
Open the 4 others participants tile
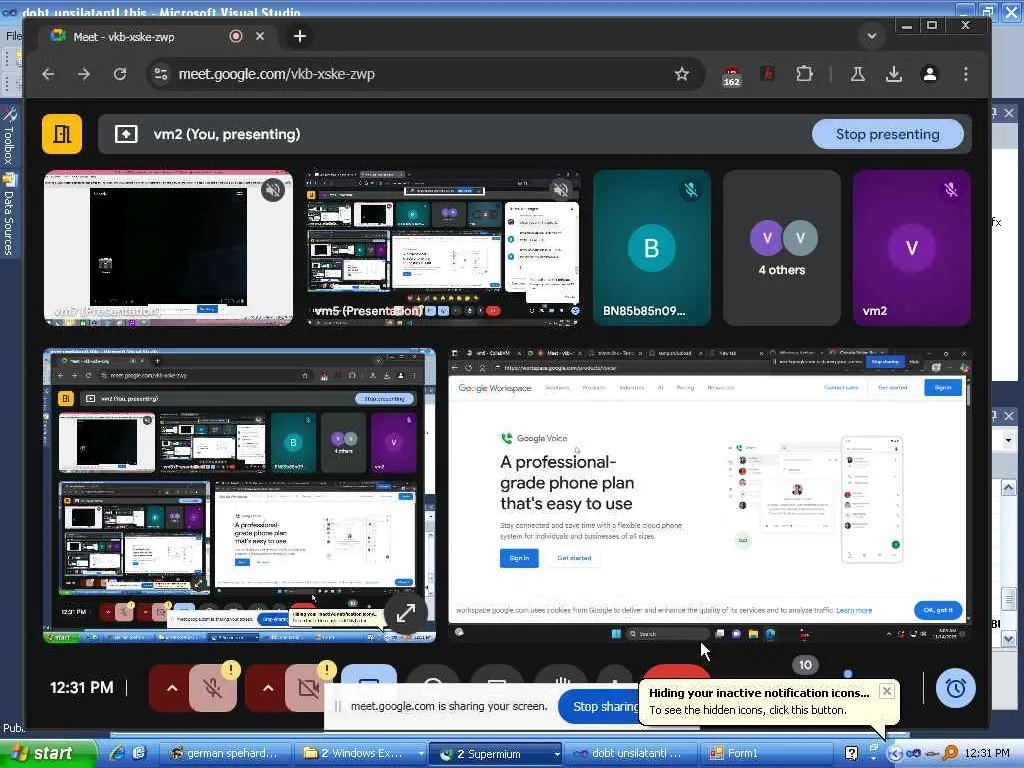point(782,248)
